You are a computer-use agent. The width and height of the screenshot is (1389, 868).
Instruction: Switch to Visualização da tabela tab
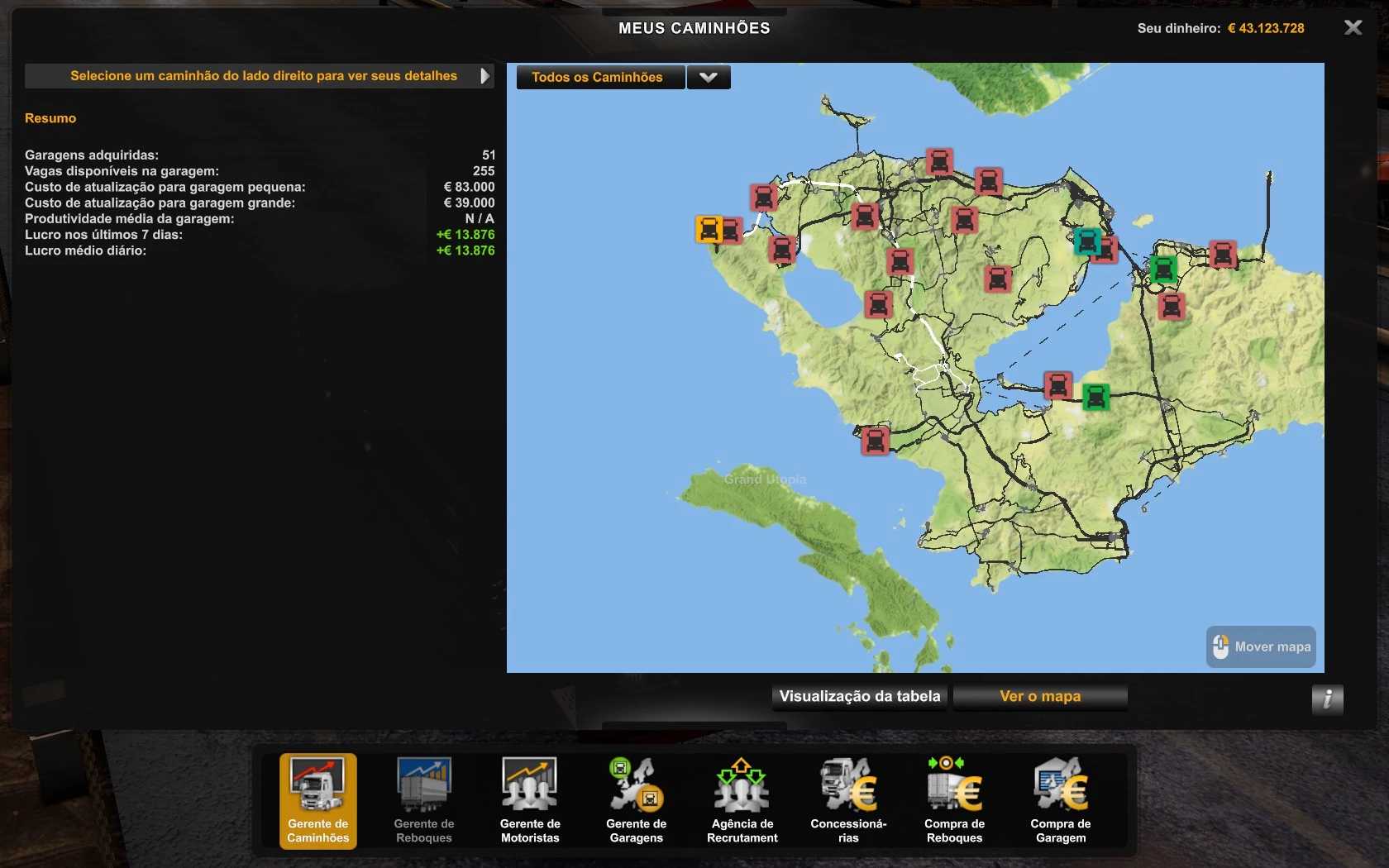[859, 696]
